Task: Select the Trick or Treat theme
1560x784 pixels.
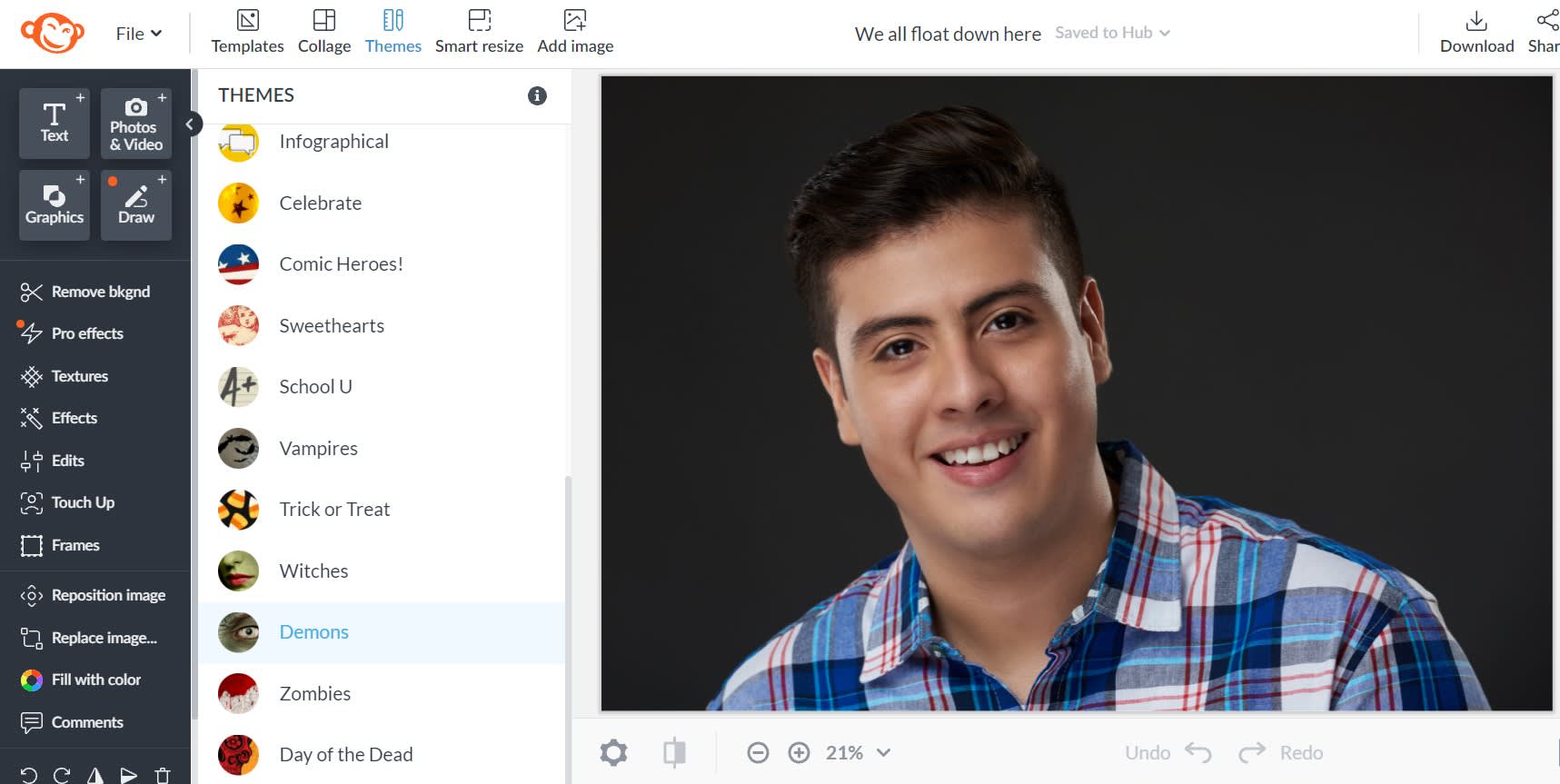Action: [382, 510]
